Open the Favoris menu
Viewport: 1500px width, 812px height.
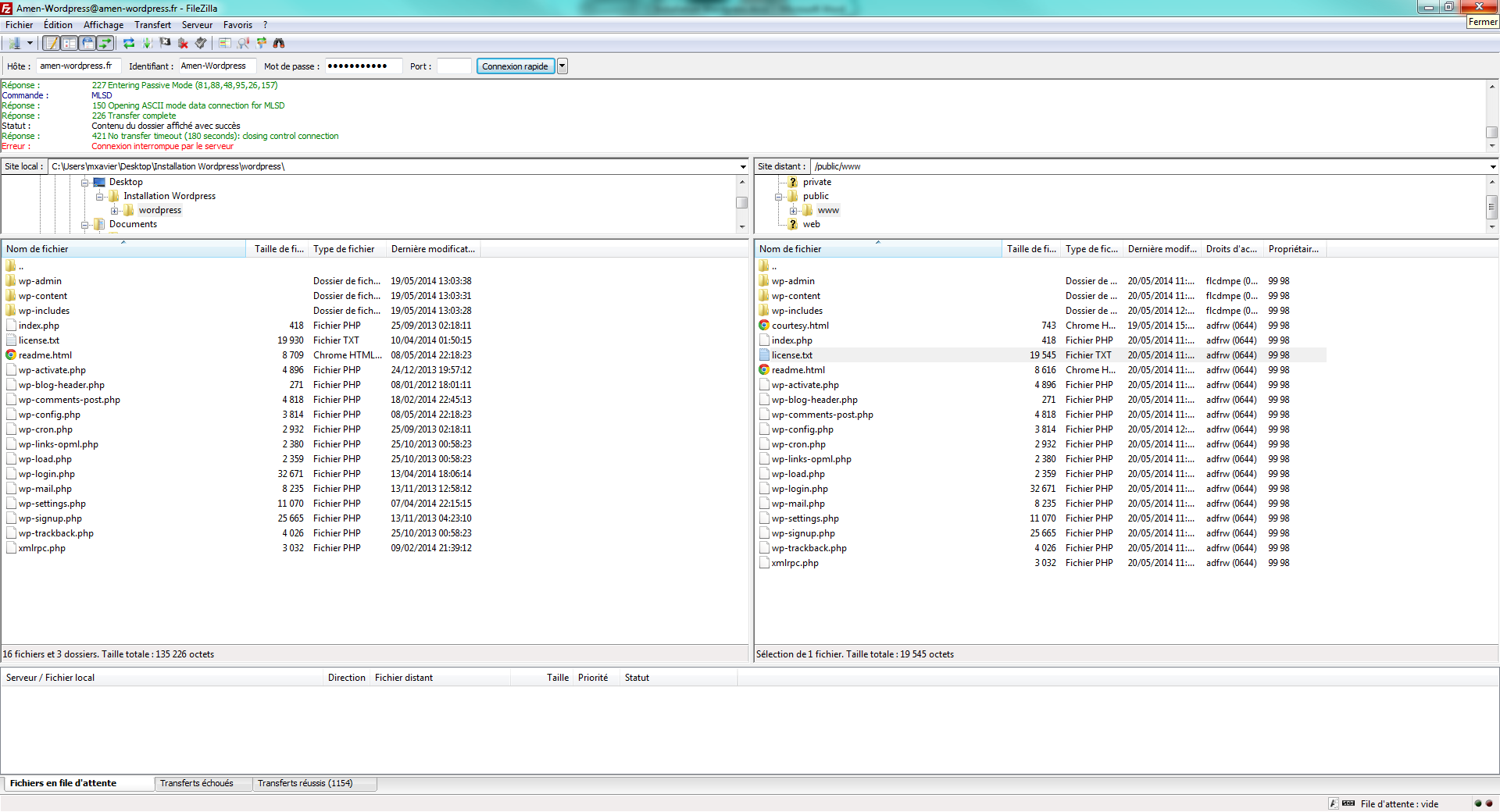pos(237,25)
